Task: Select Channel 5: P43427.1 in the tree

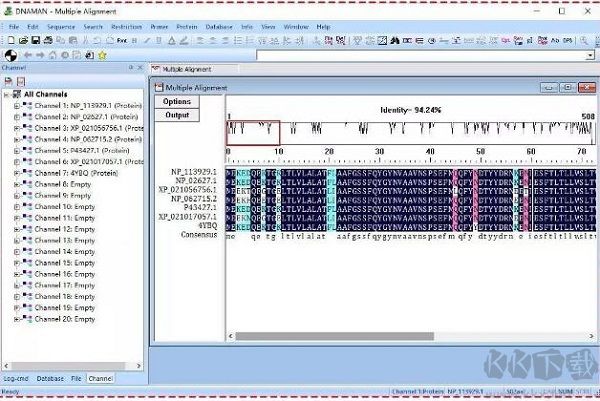Action: 78,150
